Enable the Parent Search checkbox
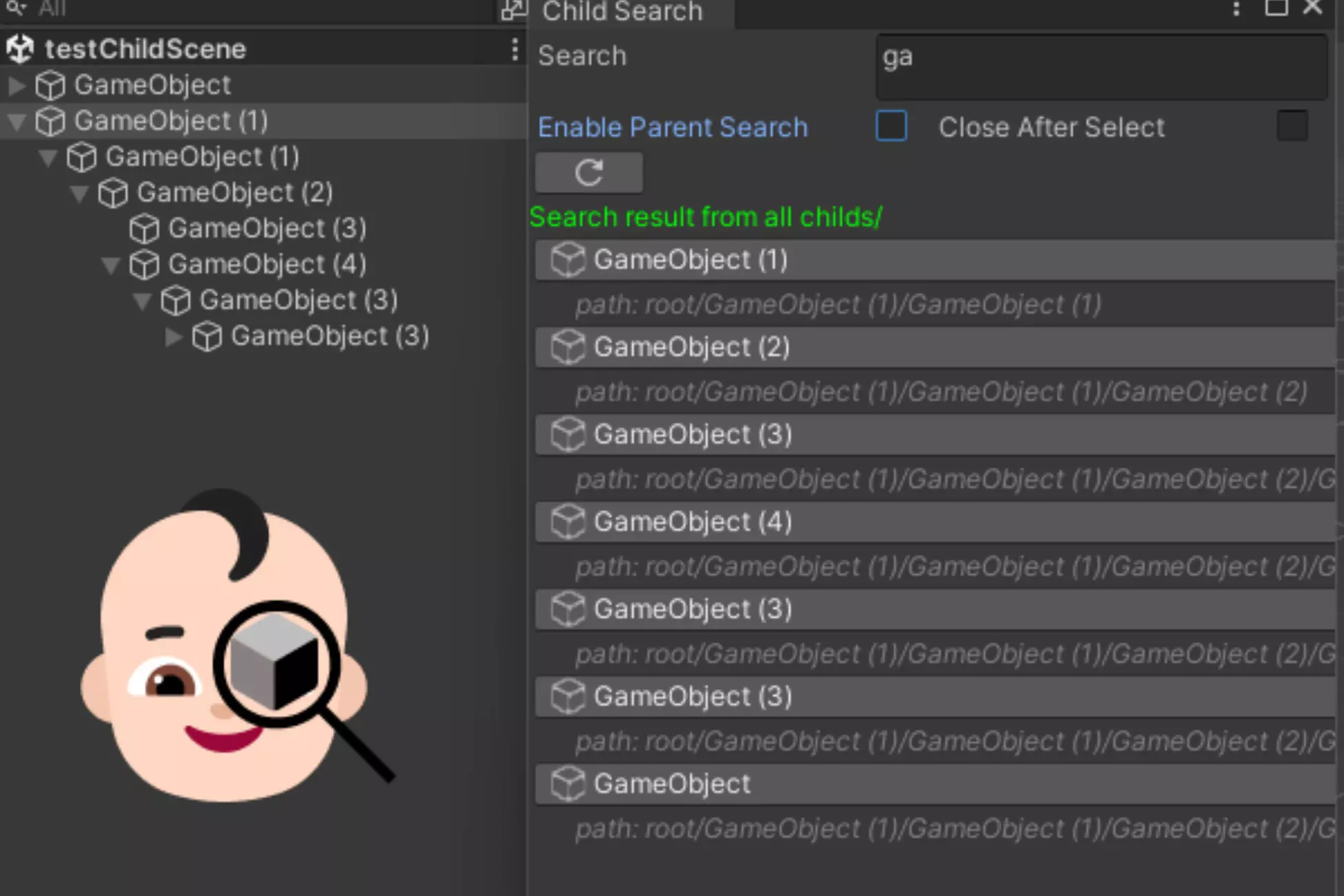 (x=891, y=127)
